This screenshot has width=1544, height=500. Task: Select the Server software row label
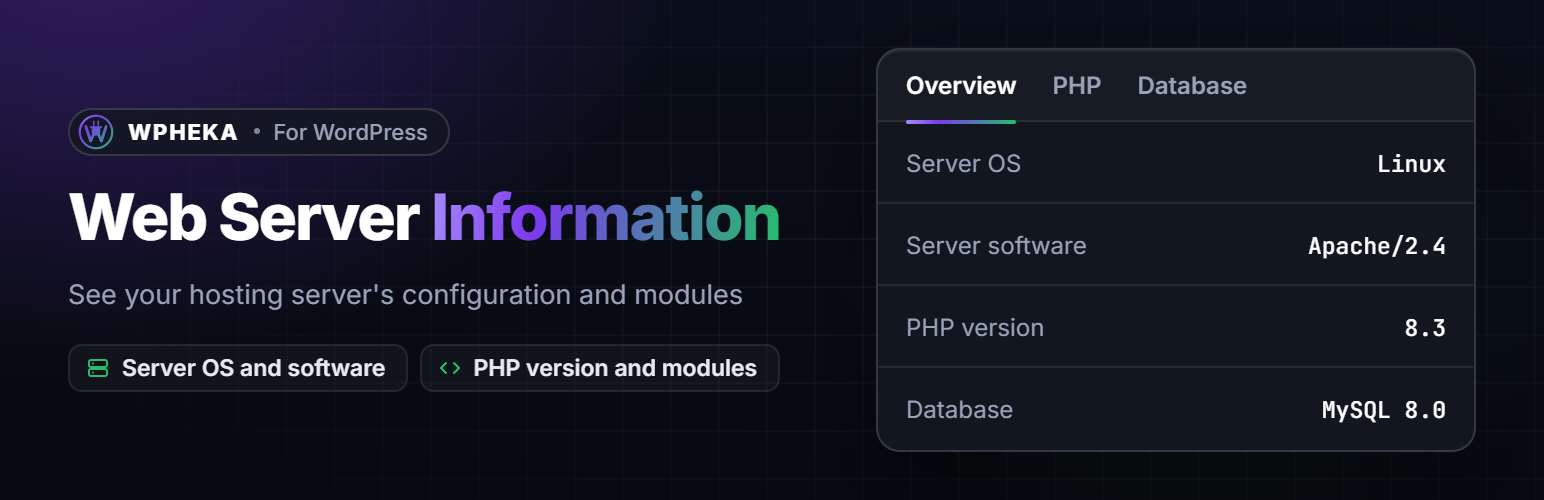(x=996, y=245)
